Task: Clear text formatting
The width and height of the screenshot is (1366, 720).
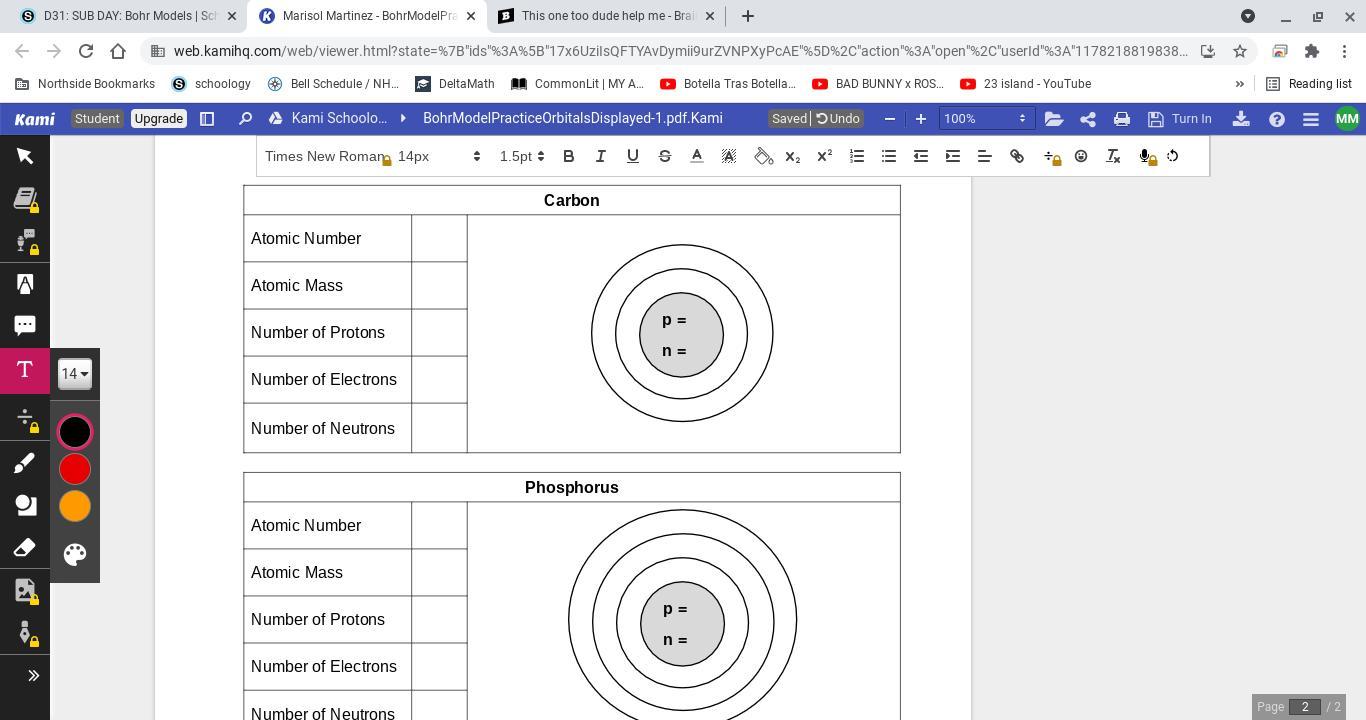Action: tap(1112, 156)
